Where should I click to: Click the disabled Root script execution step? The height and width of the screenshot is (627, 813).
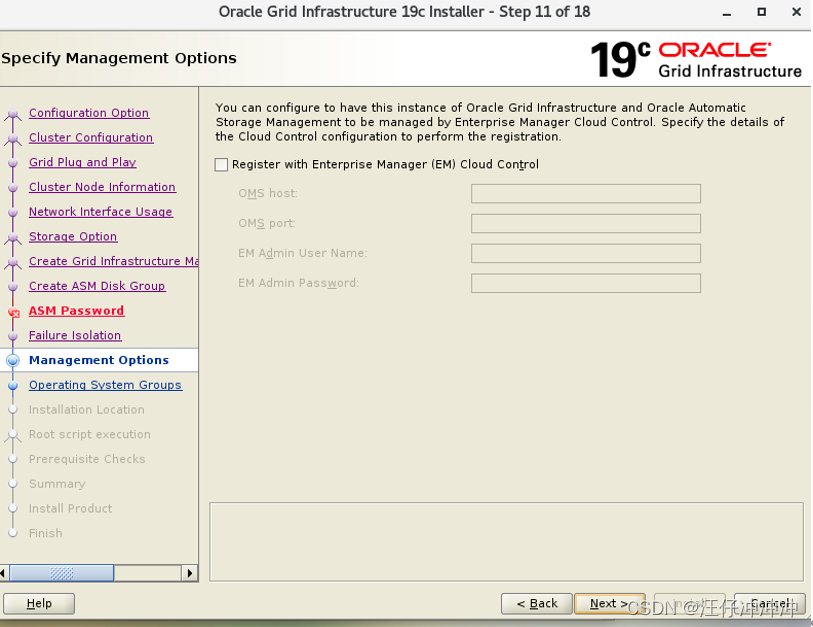[90, 435]
